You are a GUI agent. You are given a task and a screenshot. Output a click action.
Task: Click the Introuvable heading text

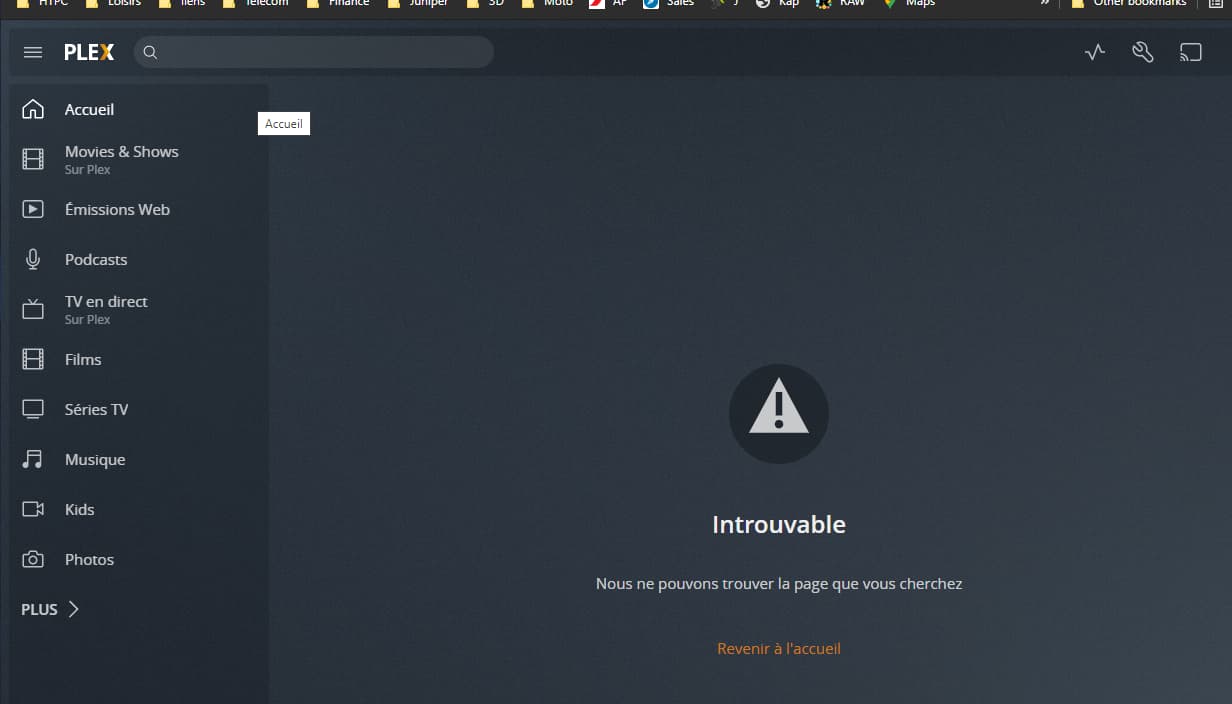tap(779, 524)
